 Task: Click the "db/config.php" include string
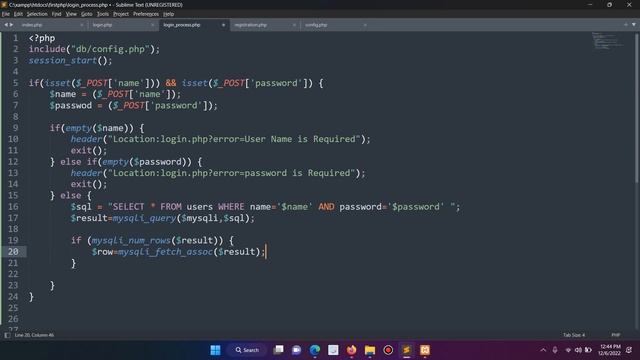coord(110,49)
